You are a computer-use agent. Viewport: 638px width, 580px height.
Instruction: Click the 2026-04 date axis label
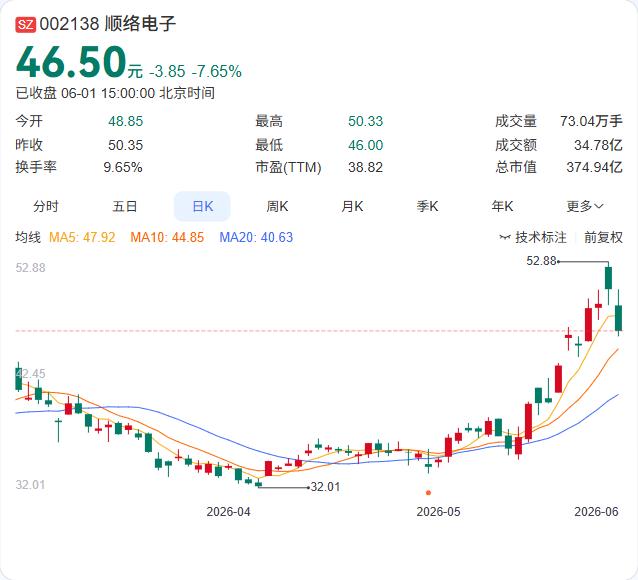pos(228,512)
